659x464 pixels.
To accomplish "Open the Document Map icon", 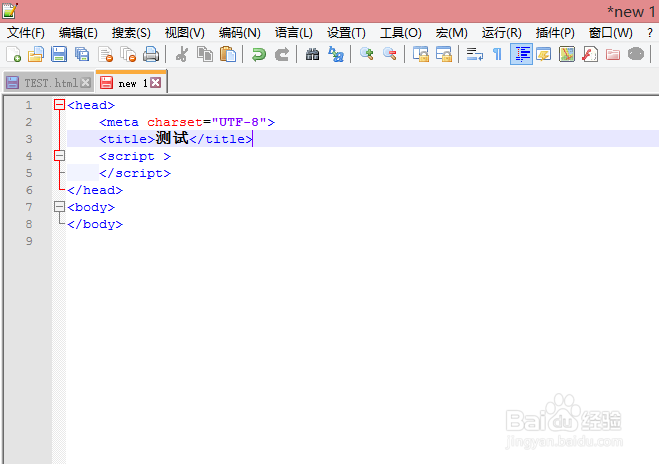I will [x=567, y=54].
